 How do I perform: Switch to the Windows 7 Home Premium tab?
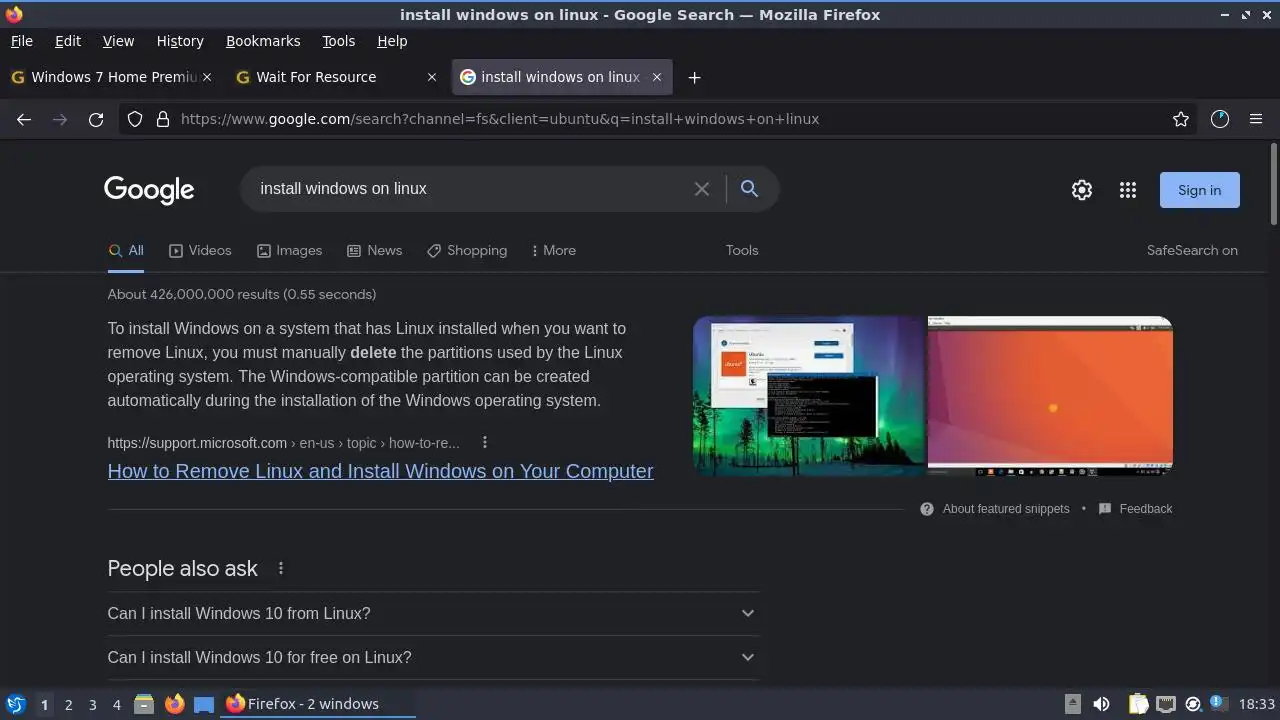tap(110, 77)
